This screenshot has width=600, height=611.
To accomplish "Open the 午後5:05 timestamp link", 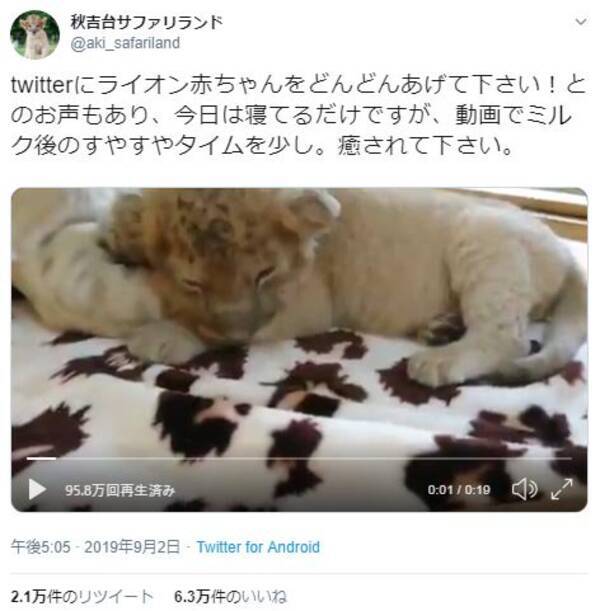I will point(41,547).
